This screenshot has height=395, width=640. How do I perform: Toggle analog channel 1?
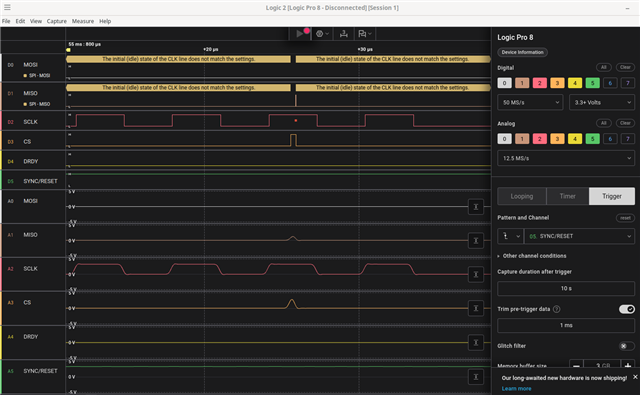point(522,139)
